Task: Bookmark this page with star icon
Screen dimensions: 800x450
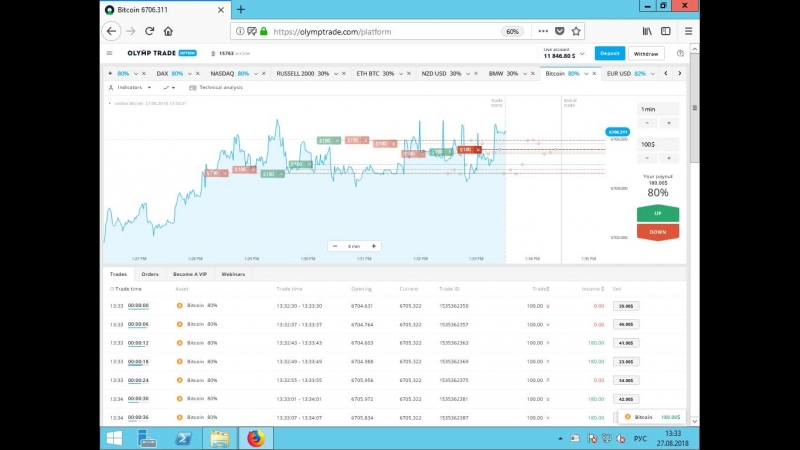Action: [x=576, y=31]
